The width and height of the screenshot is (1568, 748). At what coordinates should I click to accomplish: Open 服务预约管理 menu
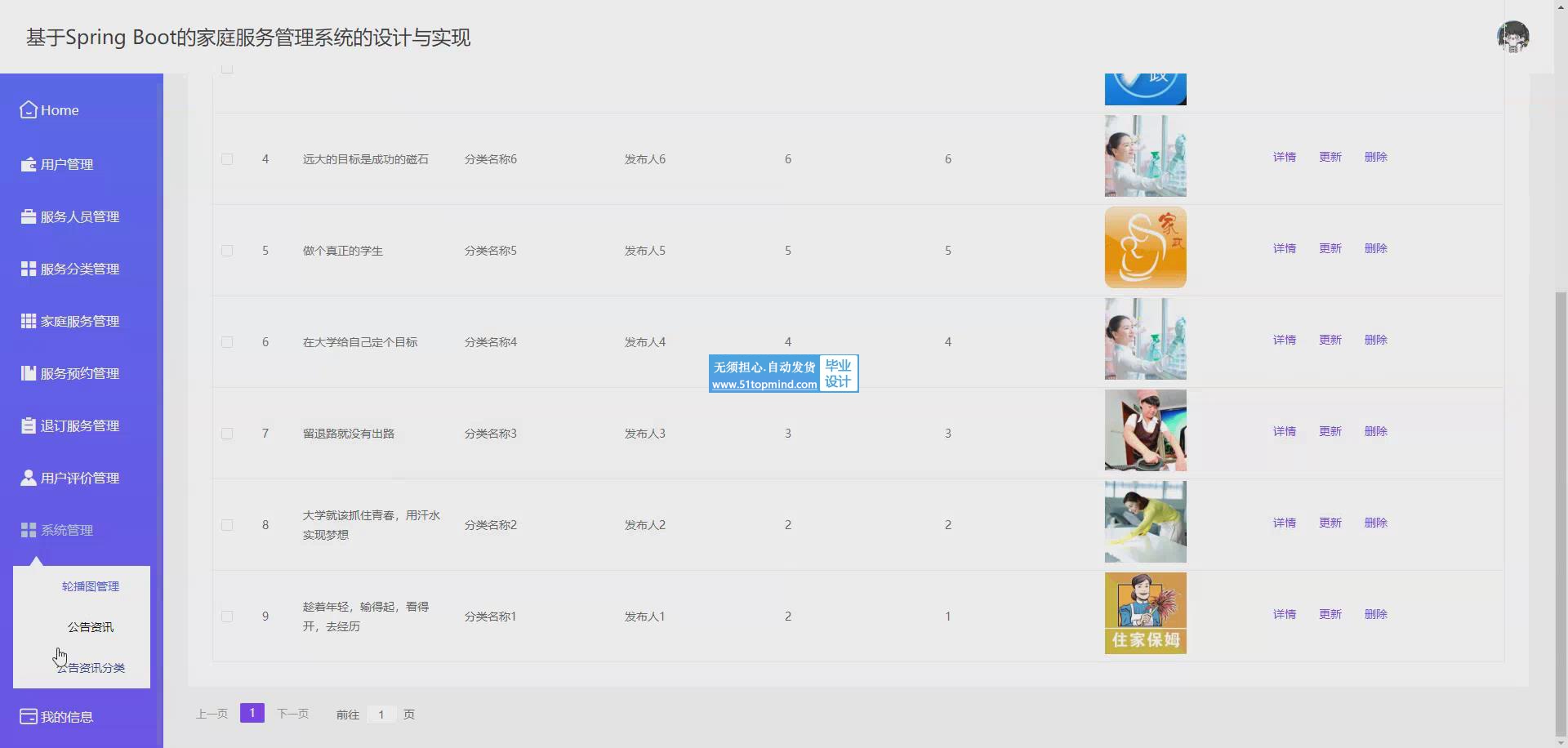click(82, 373)
